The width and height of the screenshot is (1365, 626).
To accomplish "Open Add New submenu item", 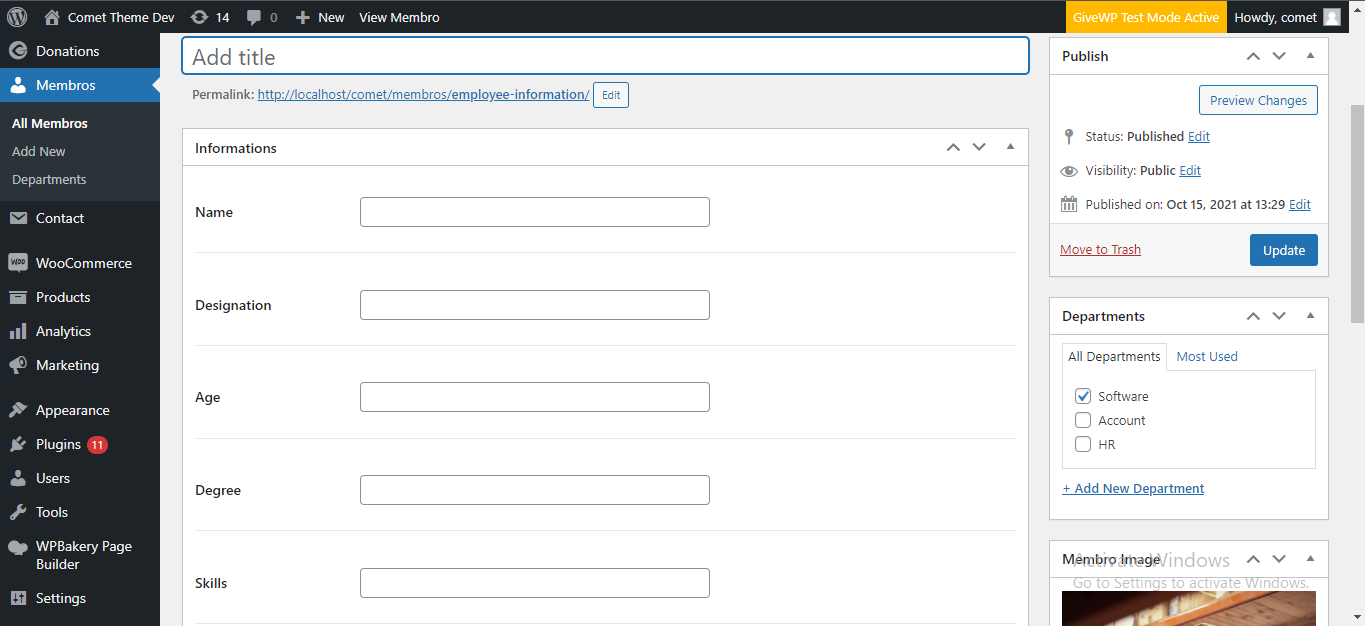I will 39,151.
